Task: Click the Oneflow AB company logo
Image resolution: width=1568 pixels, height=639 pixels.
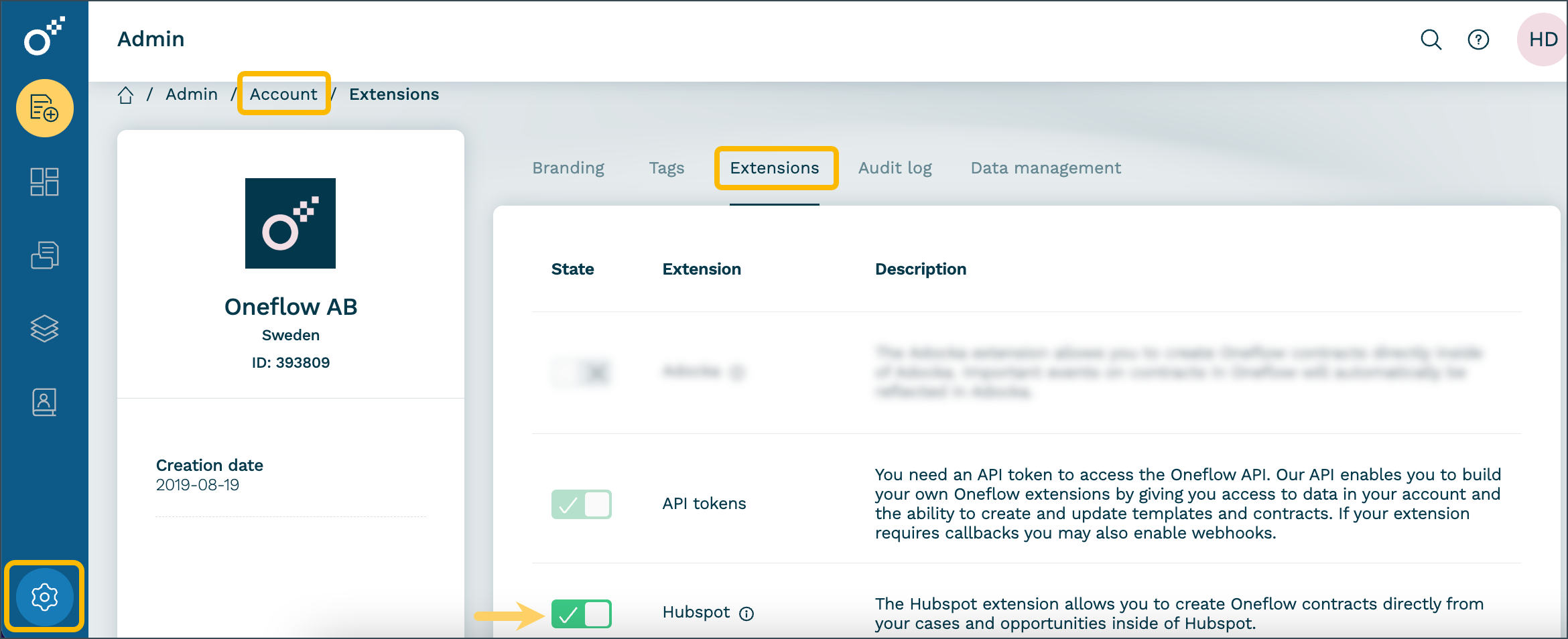Action: coord(290,223)
